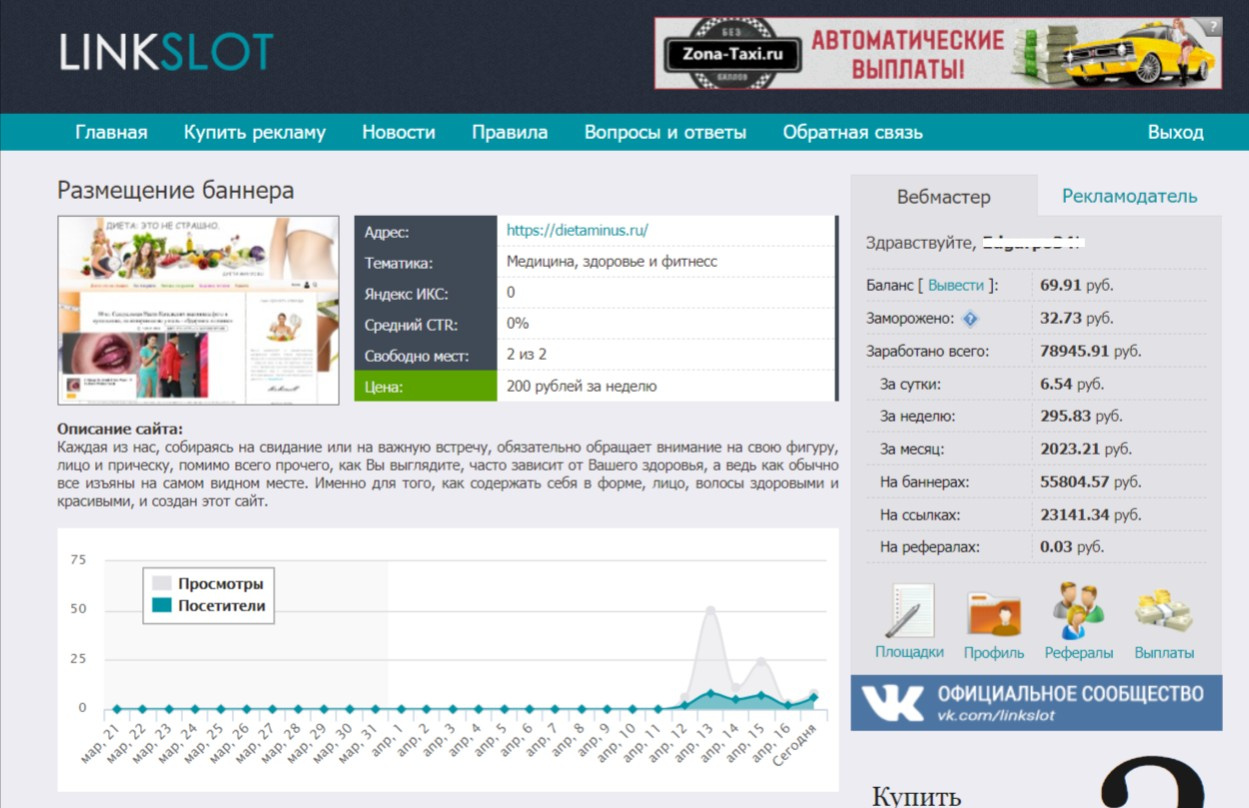The image size is (1249, 808).
Task: Click the frozen amount 32.73 руб.
Action: 1076,318
